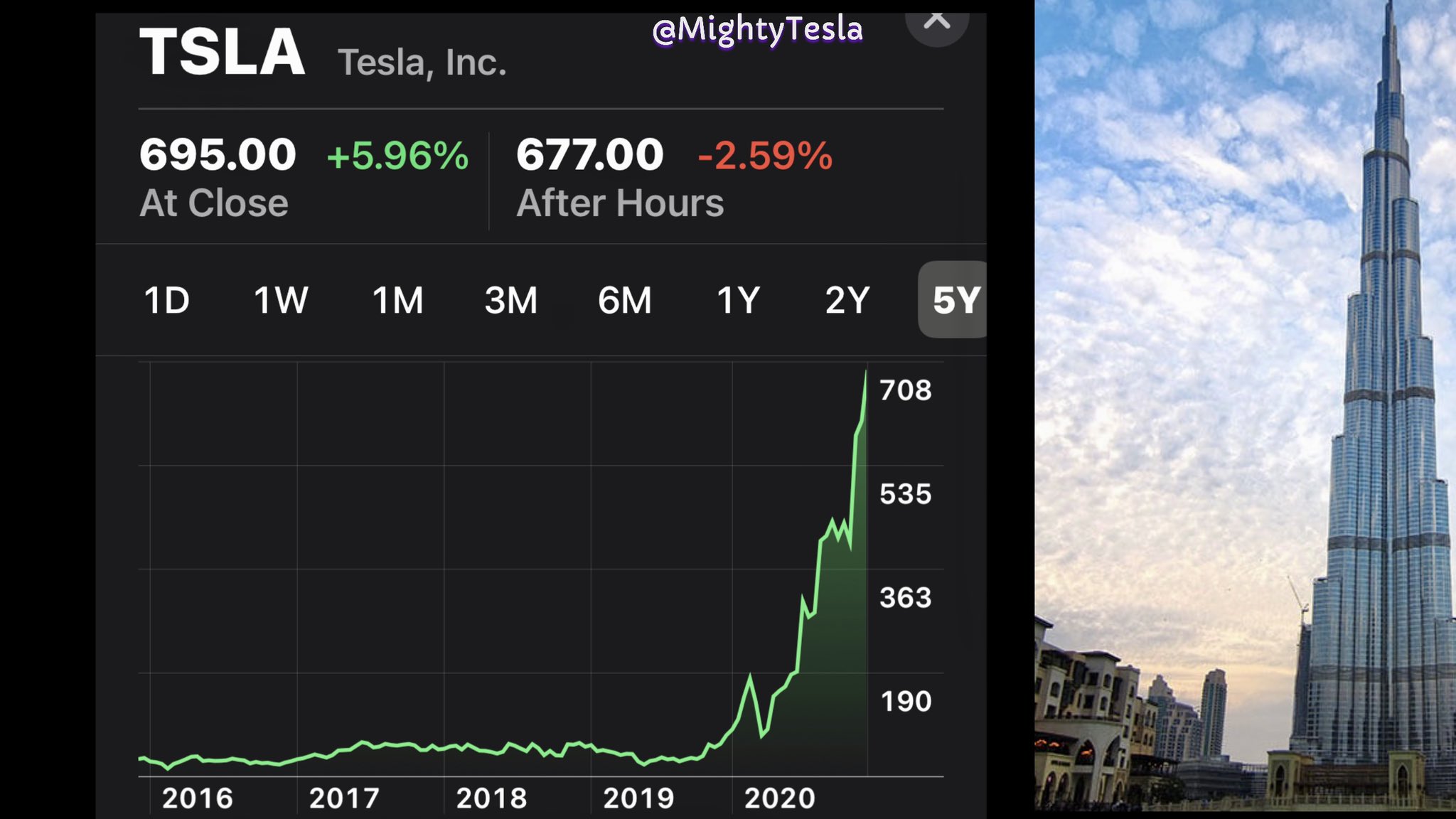Click the highlighted 5Y range tab
This screenshot has height=819, width=1456.
(x=955, y=300)
